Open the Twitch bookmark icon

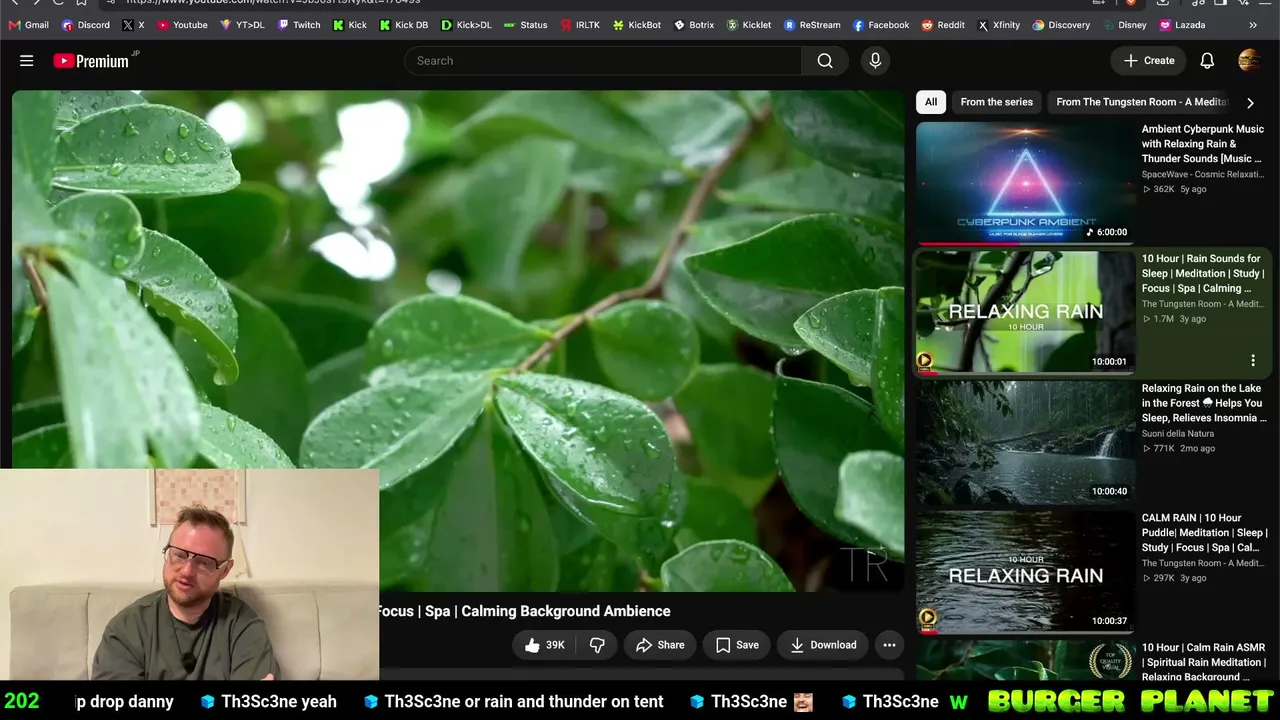(283, 25)
